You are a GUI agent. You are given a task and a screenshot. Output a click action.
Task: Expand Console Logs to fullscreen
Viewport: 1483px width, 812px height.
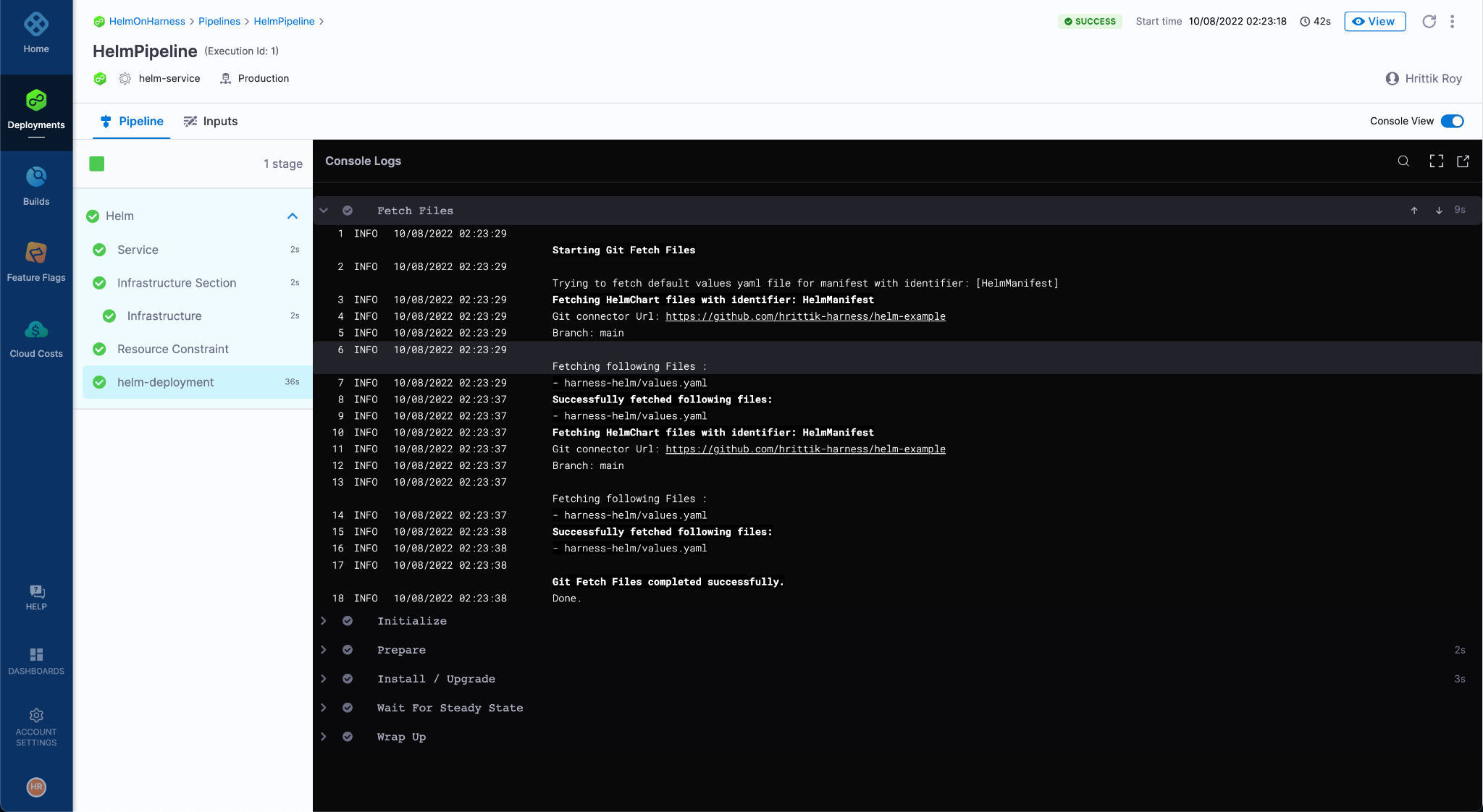(x=1435, y=161)
